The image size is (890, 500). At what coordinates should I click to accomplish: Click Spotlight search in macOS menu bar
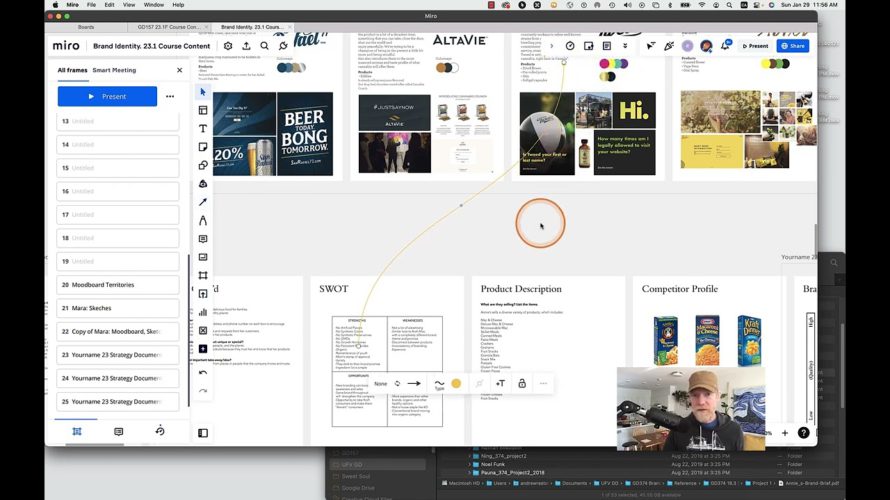[729, 5]
